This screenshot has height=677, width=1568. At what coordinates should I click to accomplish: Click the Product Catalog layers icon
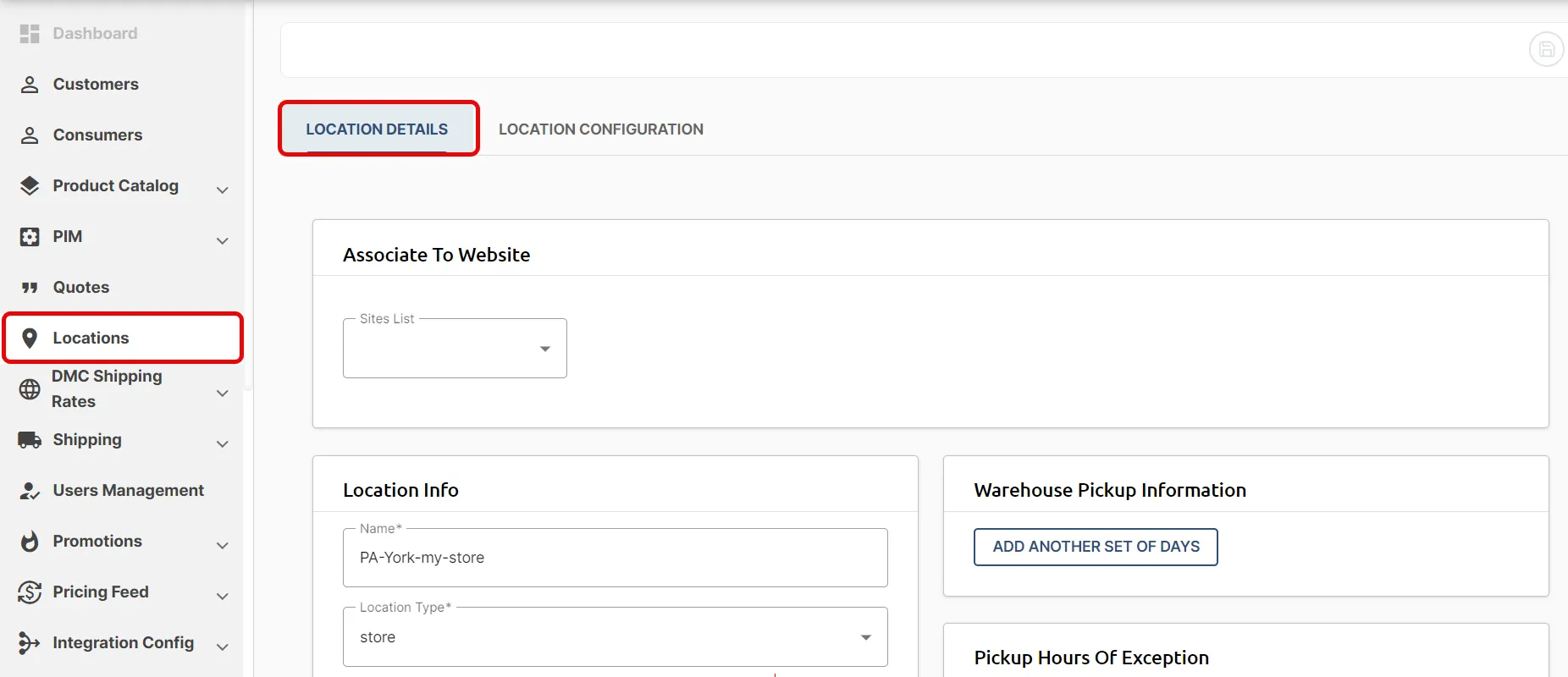point(30,186)
